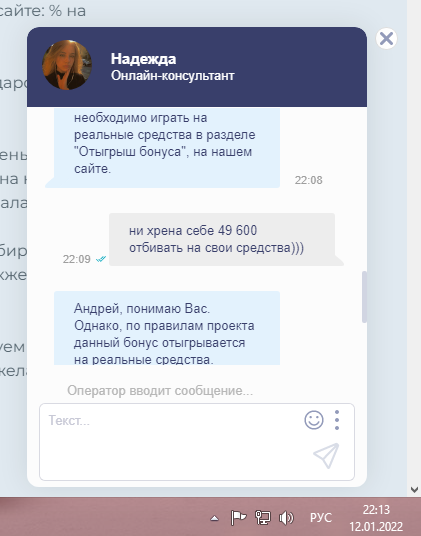
Task: Click the page scrollbar down arrow
Action: coord(415,490)
